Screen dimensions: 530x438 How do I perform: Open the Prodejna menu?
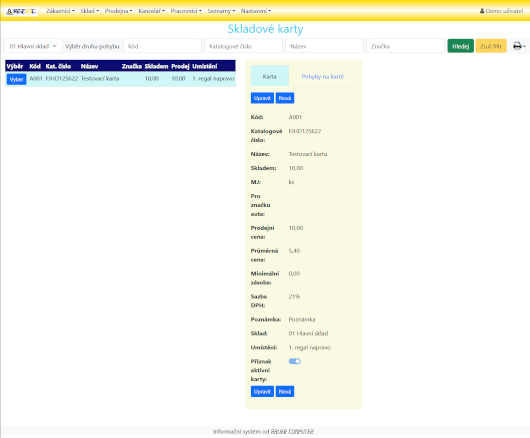point(118,11)
